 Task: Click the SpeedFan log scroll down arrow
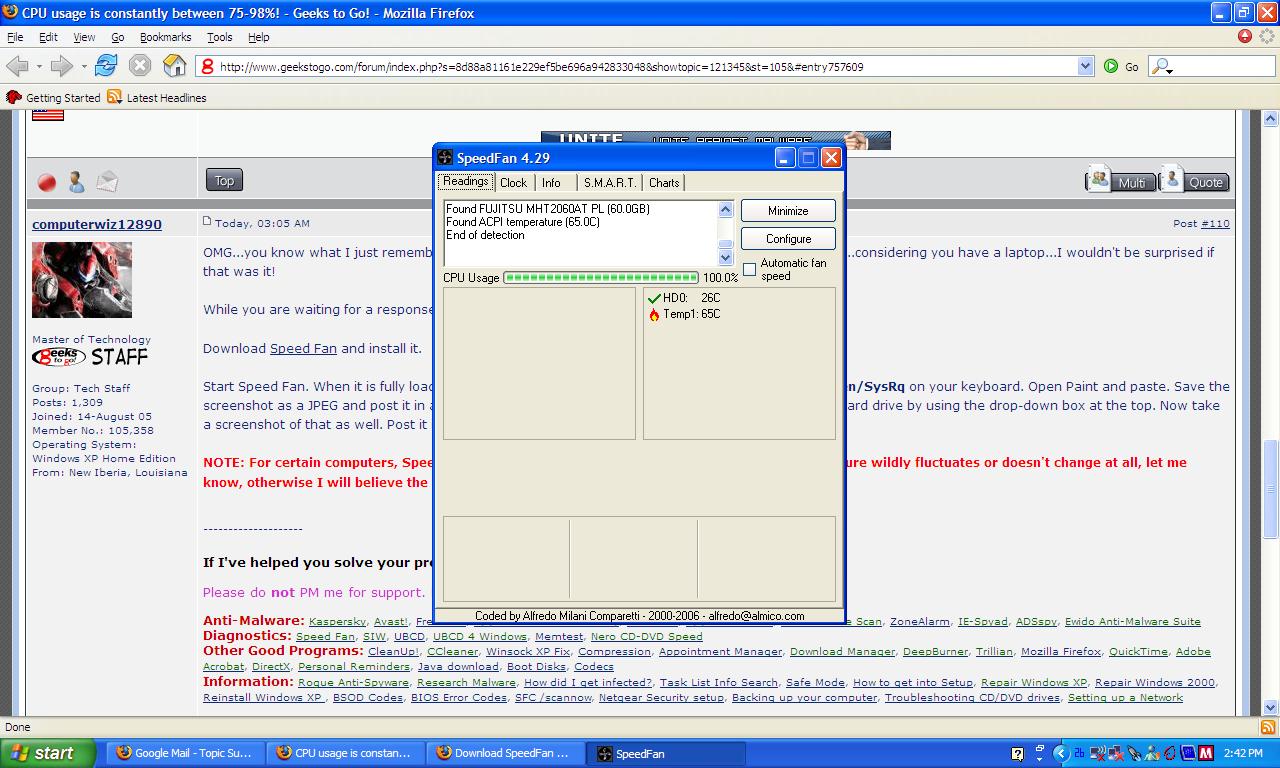click(x=726, y=257)
